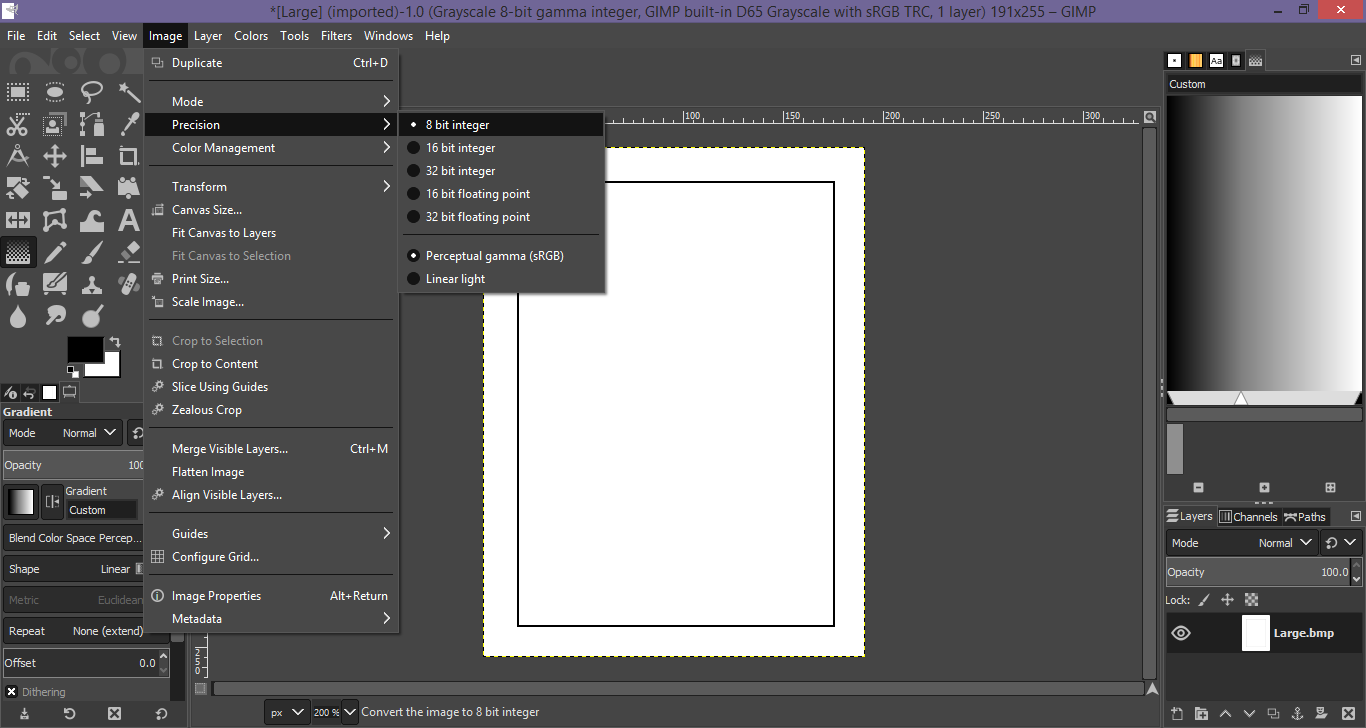Anchor the floating layer icon
1366x728 pixels.
(1298, 714)
